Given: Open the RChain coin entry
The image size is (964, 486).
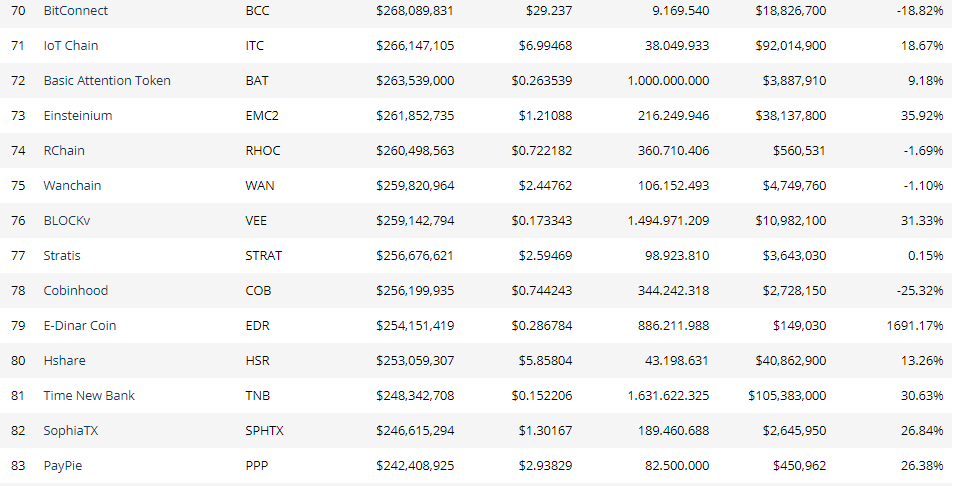Looking at the screenshot, I should click(64, 151).
